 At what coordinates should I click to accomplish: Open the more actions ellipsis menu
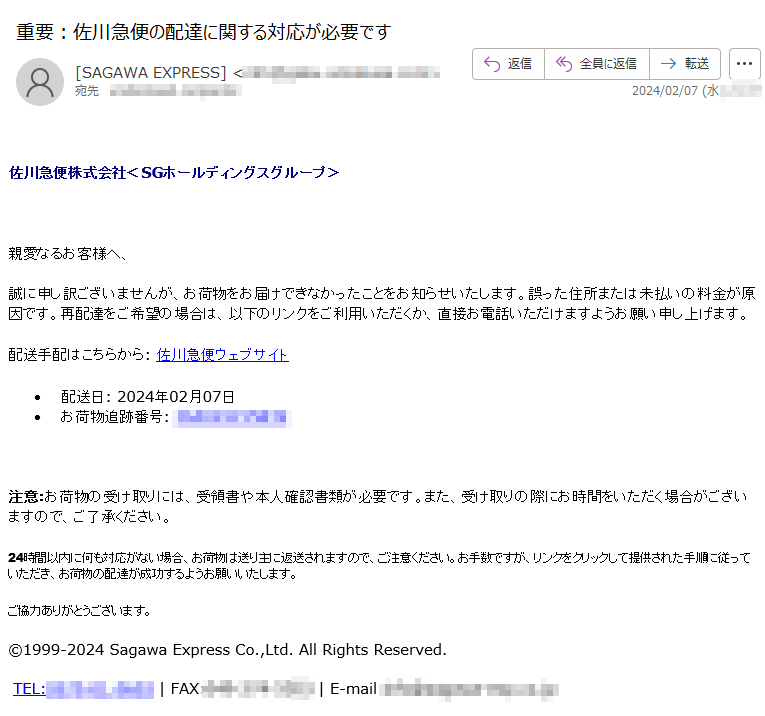pyautogui.click(x=745, y=64)
